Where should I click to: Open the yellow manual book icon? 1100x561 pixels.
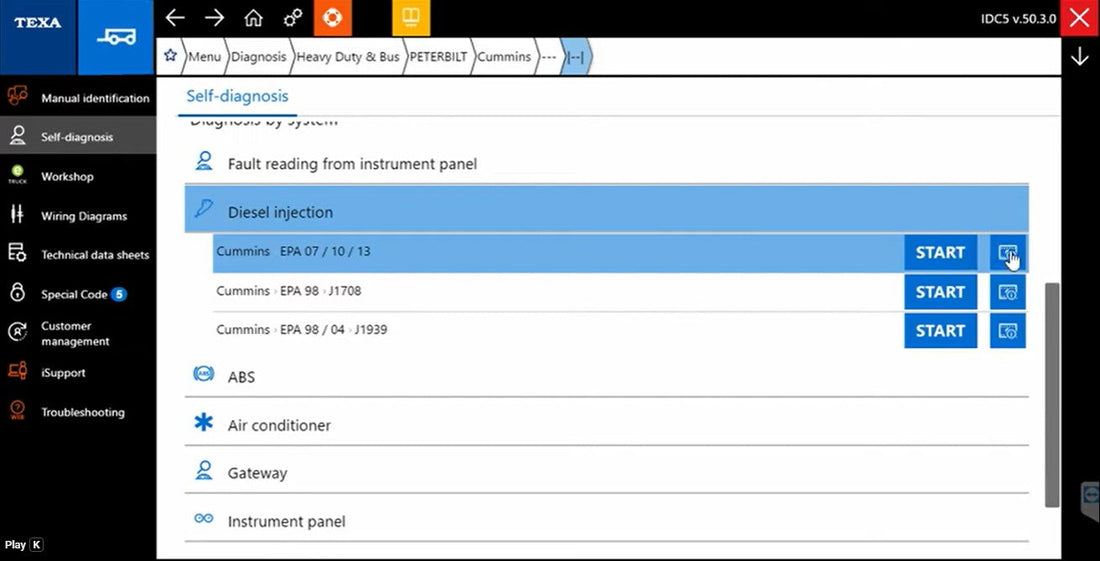[x=410, y=18]
